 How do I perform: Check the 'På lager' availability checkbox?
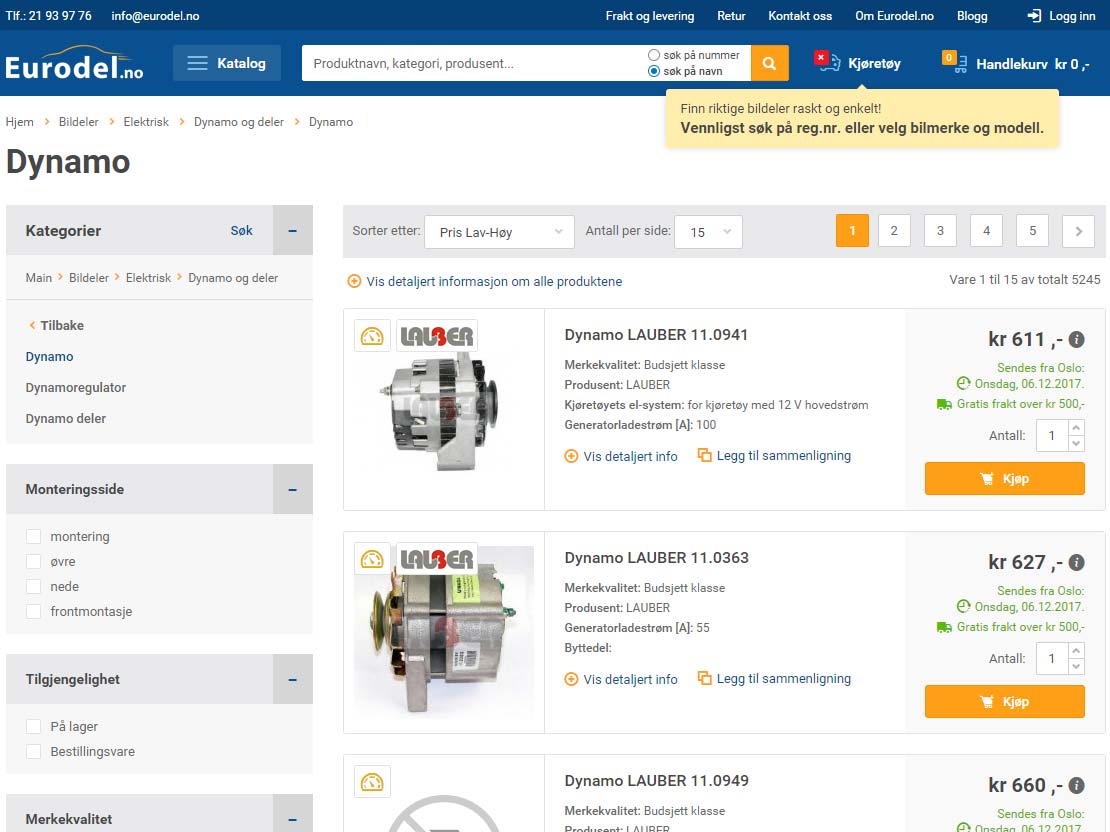[33, 726]
